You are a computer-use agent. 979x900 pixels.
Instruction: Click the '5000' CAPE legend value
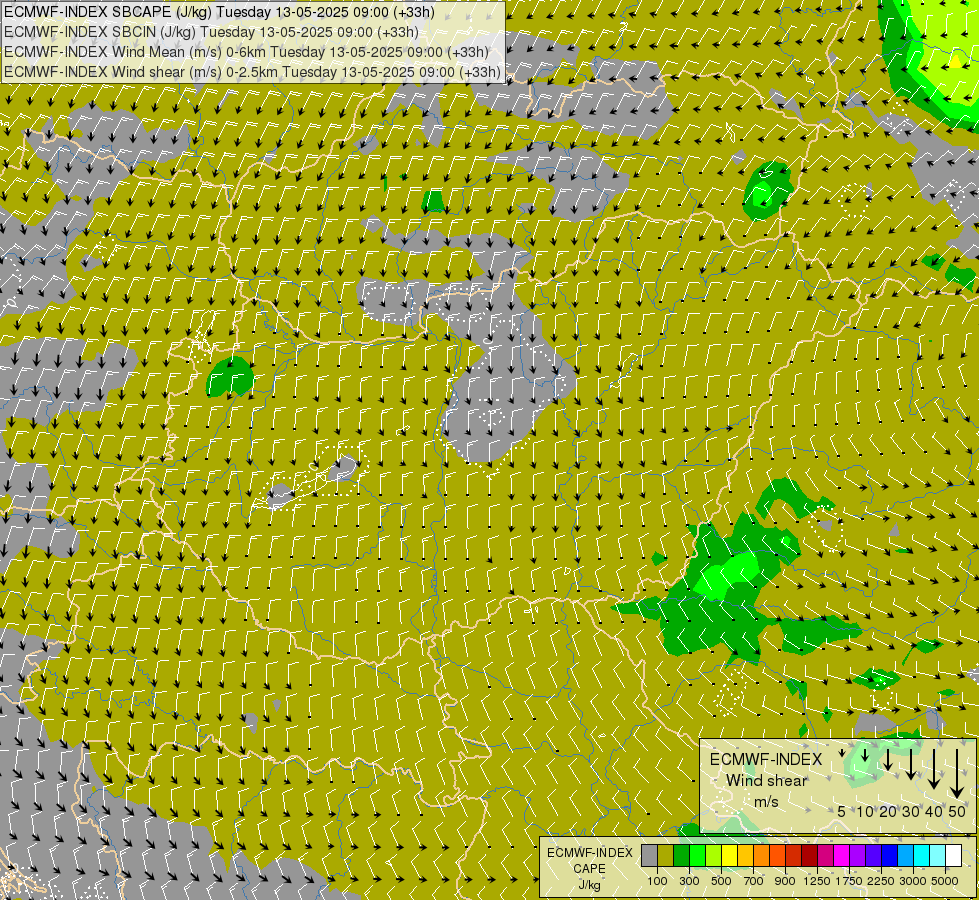point(945,881)
